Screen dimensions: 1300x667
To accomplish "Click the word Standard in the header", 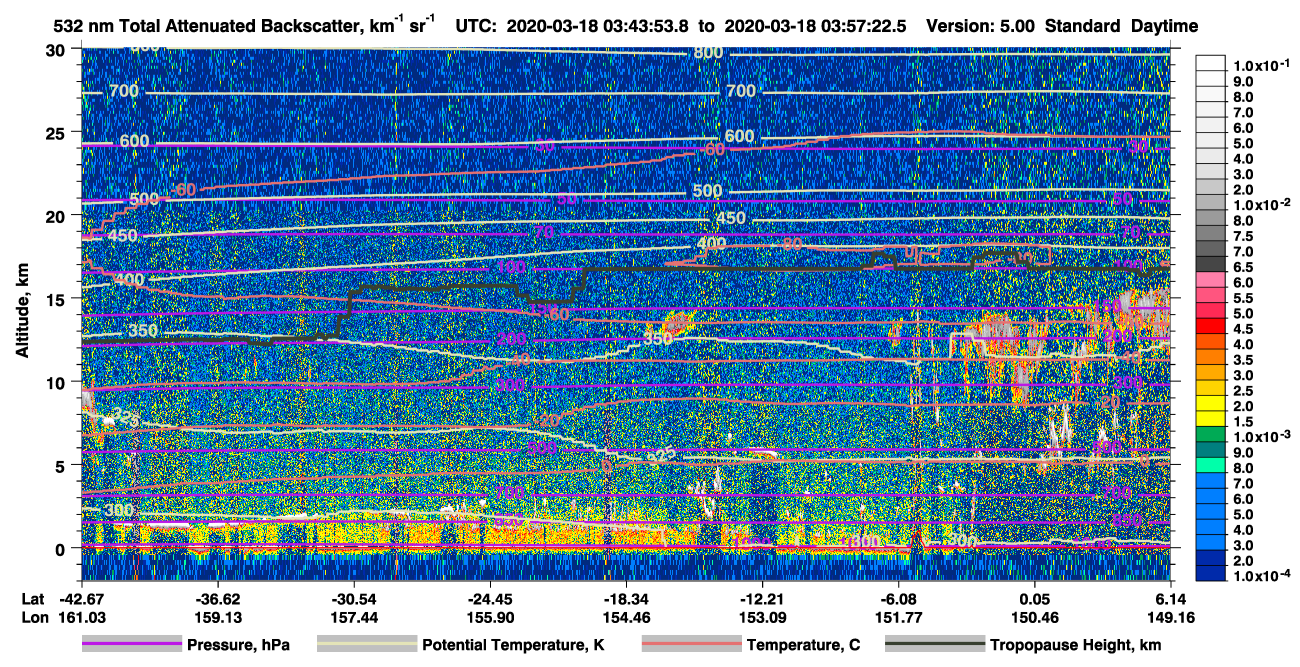I will tap(1082, 26).
